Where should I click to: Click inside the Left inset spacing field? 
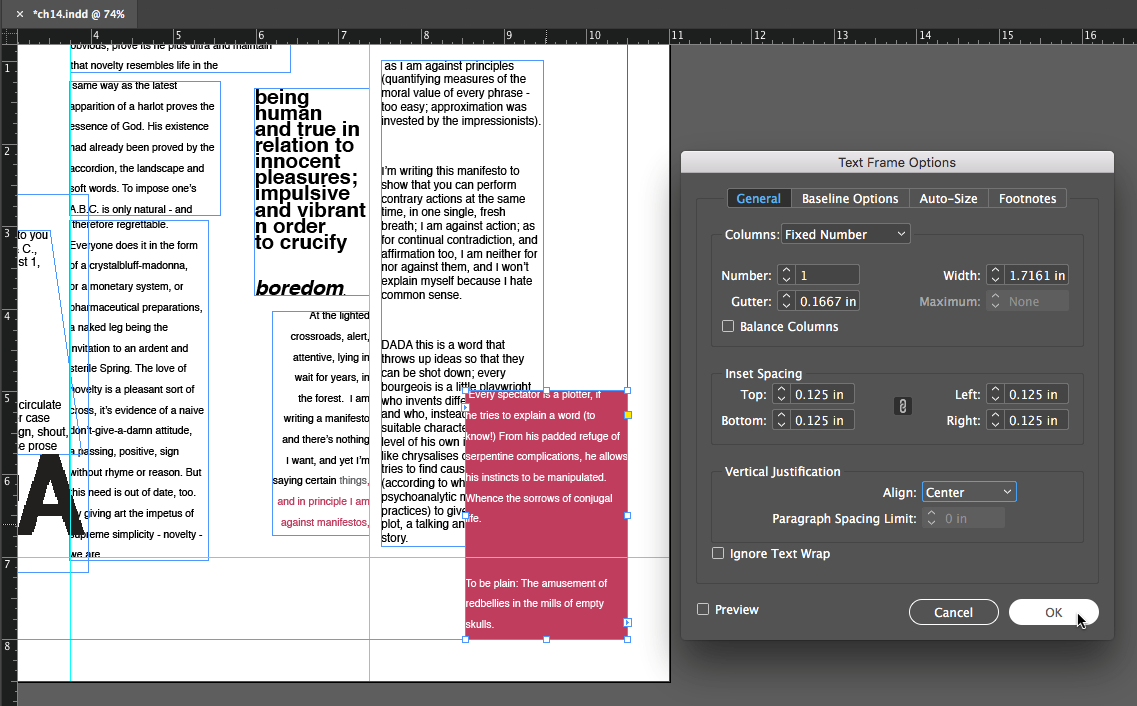coord(1036,395)
